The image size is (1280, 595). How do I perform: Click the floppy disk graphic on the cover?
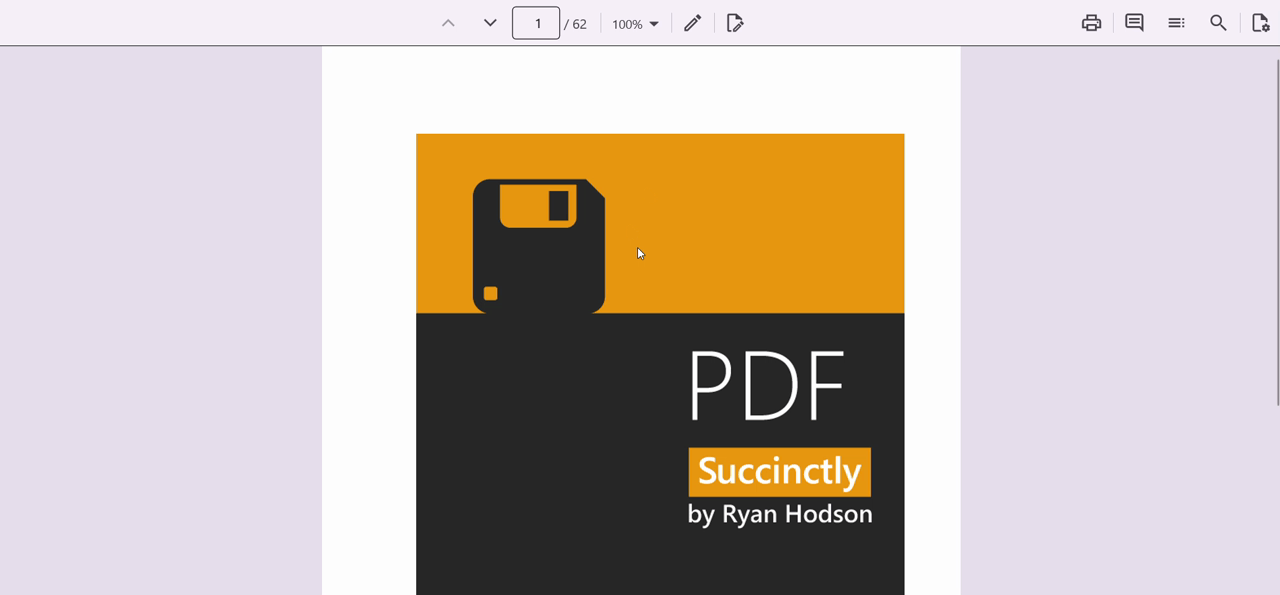538,250
